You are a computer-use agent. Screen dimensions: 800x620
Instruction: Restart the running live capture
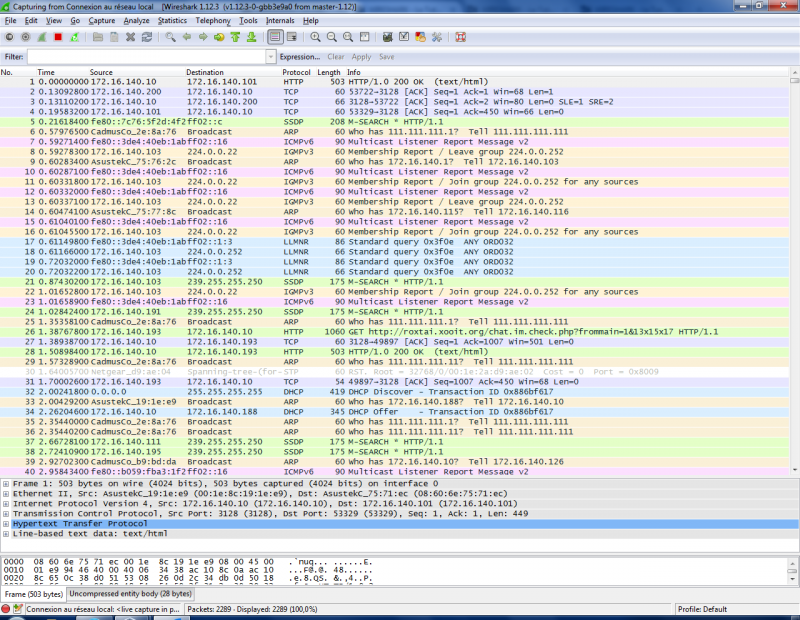point(74,37)
